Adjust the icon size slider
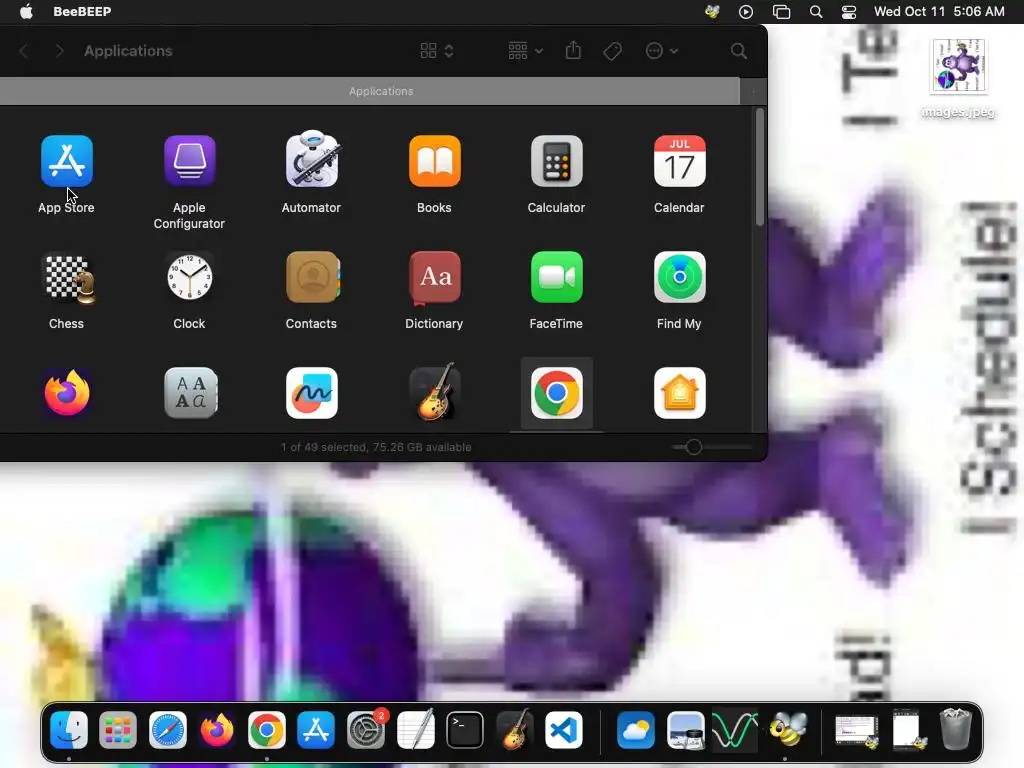1024x768 pixels. pos(694,447)
